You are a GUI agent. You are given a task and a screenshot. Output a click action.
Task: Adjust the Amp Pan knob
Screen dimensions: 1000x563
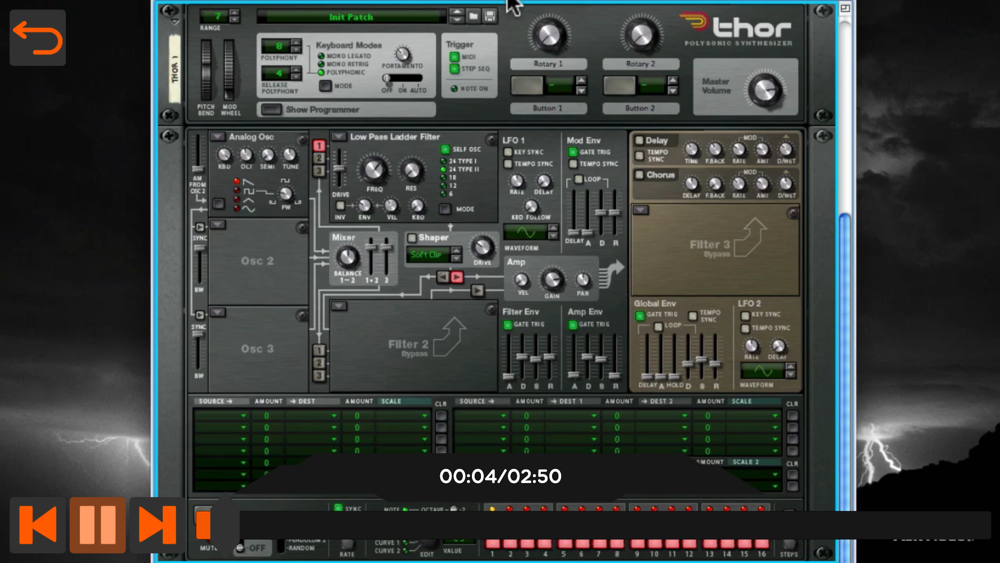point(582,280)
